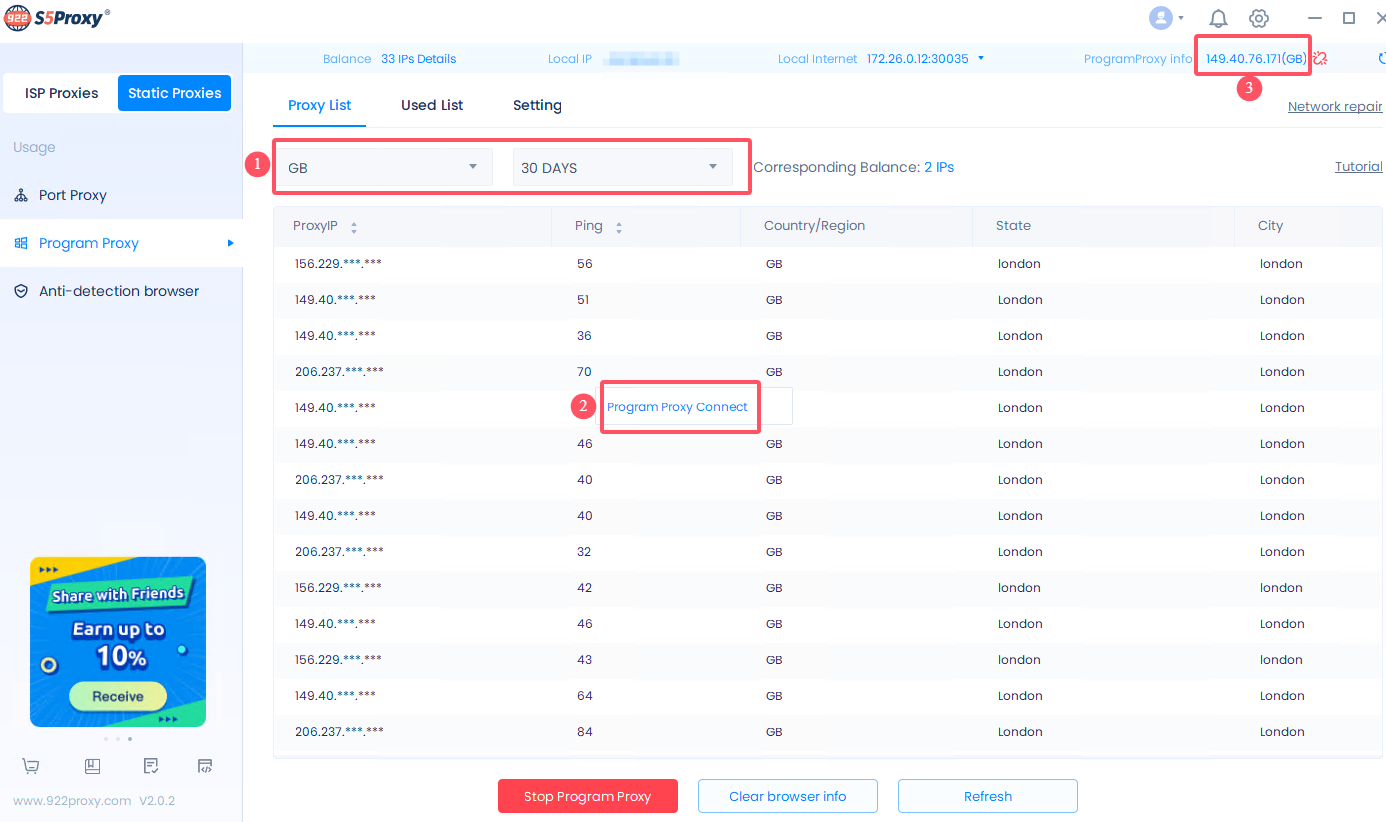Viewport: 1386px width, 822px height.
Task: Click the red disconnect chain icon
Action: 1320,59
